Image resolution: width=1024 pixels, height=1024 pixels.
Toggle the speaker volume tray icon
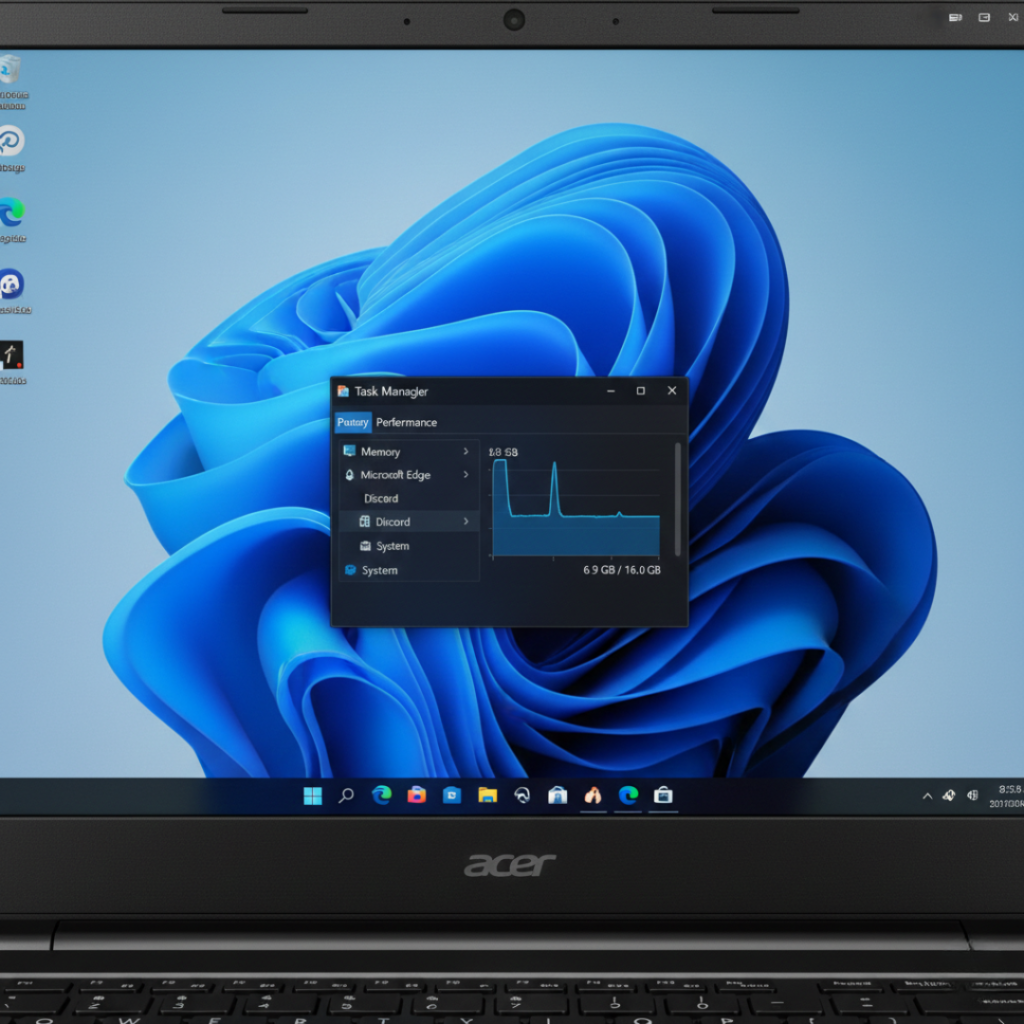(972, 795)
